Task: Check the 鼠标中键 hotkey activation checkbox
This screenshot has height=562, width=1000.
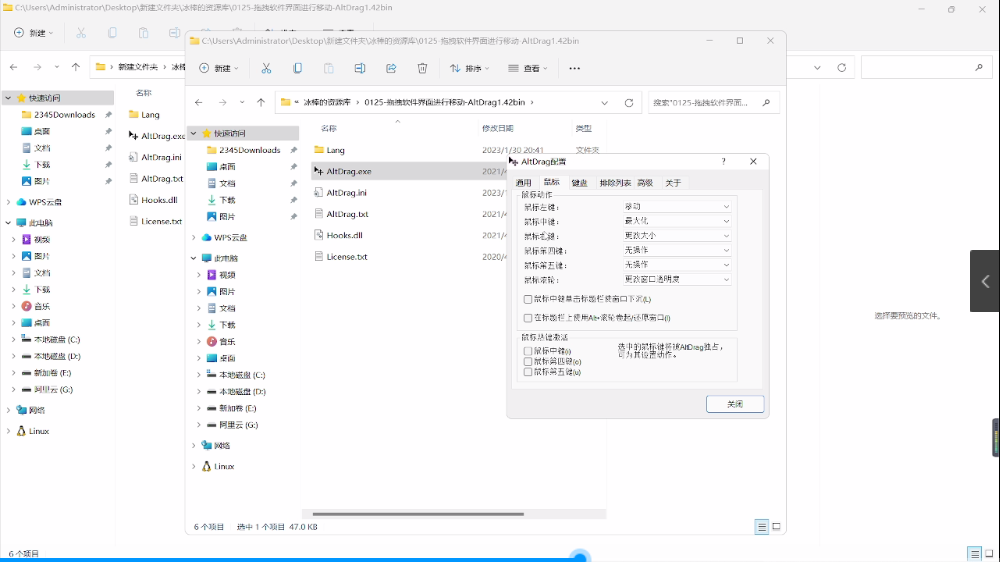Action: pyautogui.click(x=528, y=351)
